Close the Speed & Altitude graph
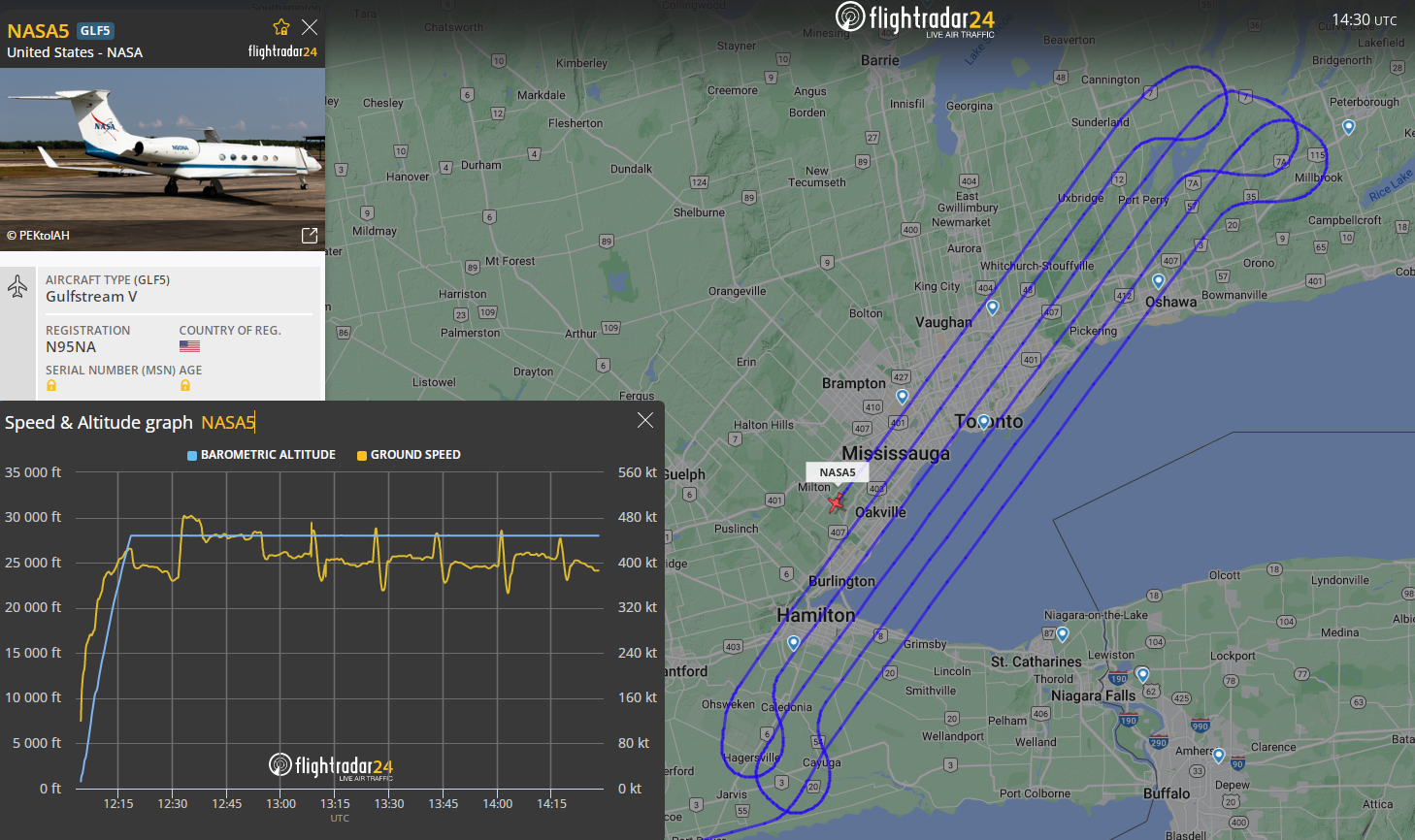Viewport: 1415px width, 840px height. pyautogui.click(x=645, y=420)
